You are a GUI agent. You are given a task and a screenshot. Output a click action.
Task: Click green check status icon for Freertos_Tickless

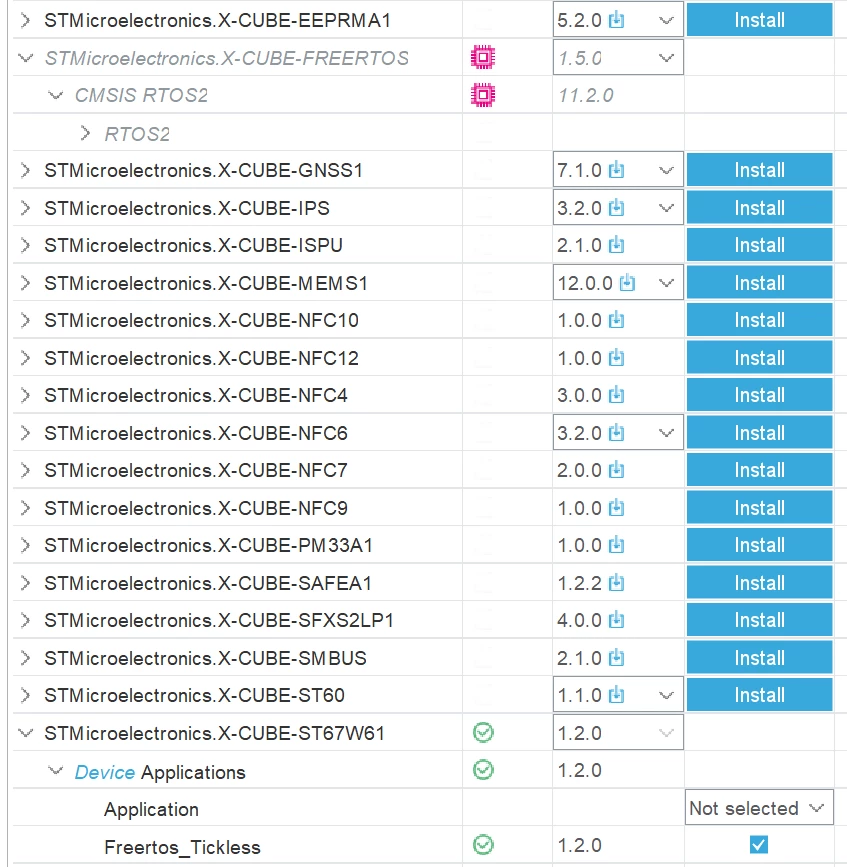(x=483, y=845)
